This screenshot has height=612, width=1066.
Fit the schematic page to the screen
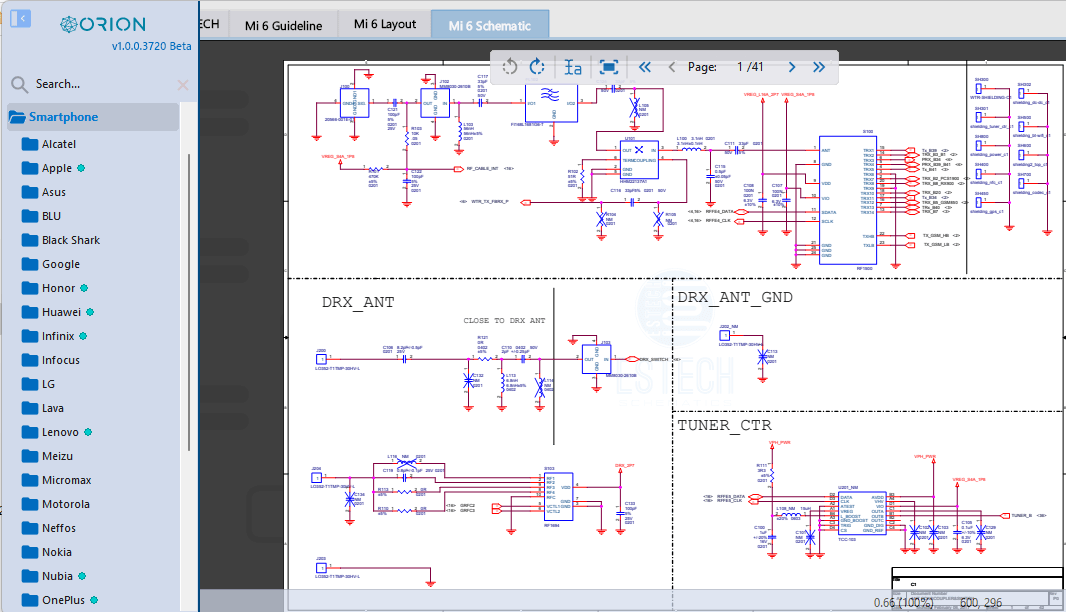pos(607,67)
